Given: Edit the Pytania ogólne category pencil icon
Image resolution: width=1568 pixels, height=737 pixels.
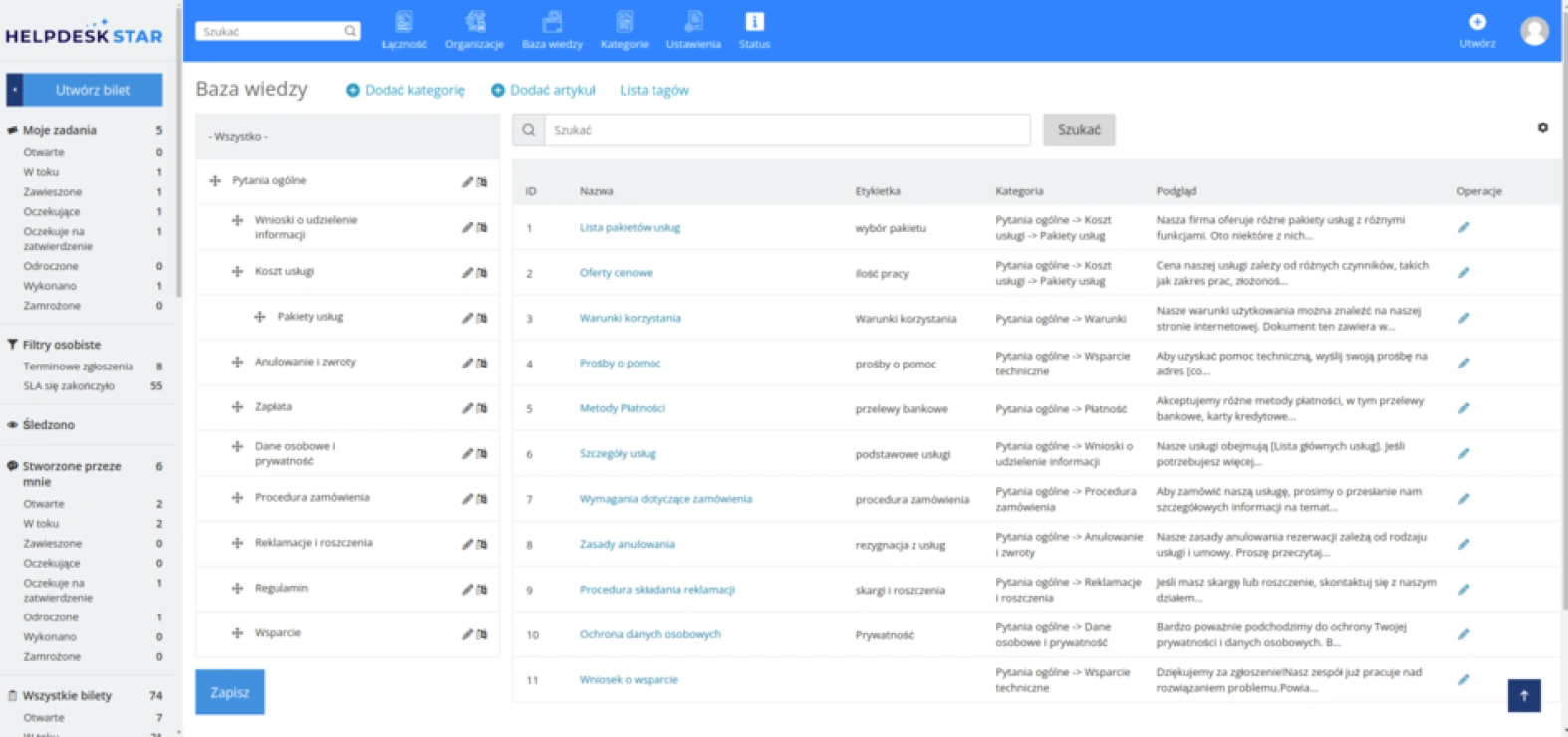Looking at the screenshot, I should pos(467,182).
